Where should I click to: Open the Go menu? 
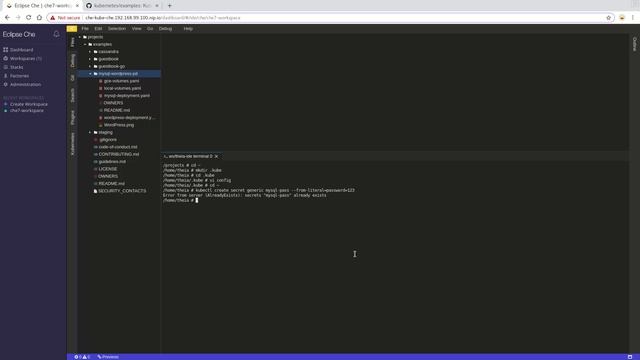click(150, 29)
